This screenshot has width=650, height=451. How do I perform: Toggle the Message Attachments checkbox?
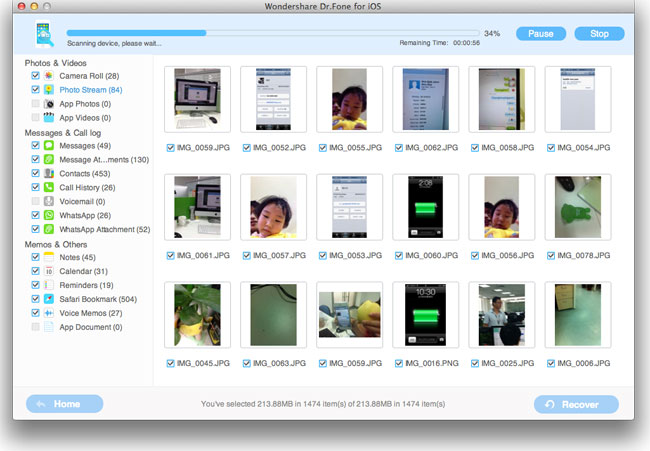tap(36, 159)
